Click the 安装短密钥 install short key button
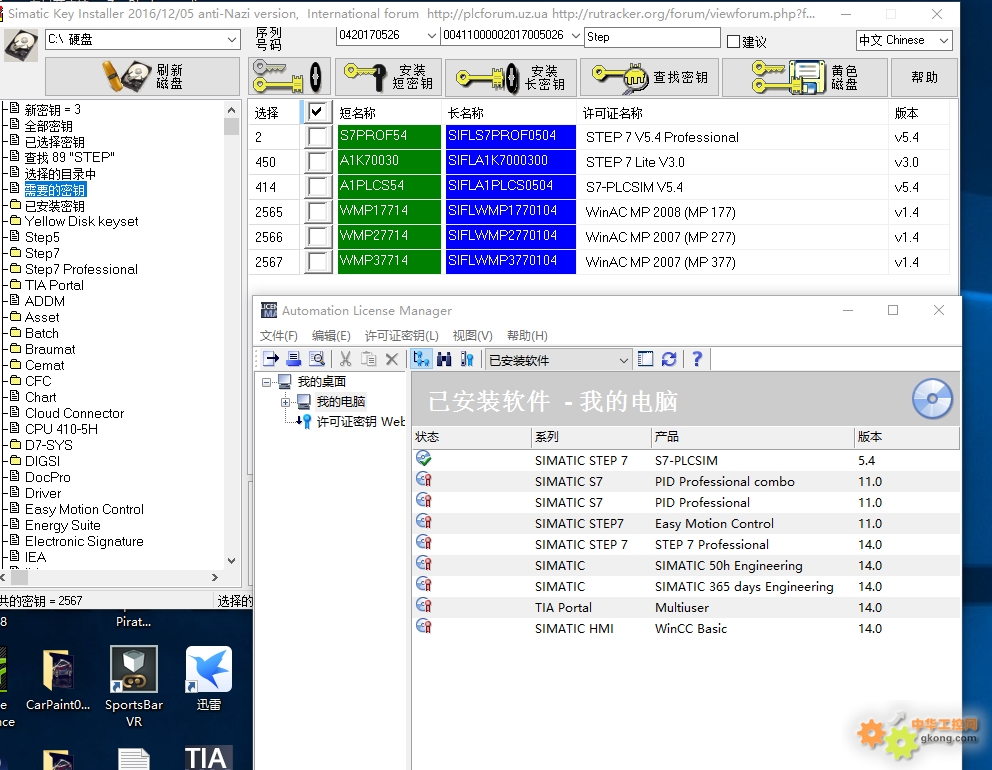992x770 pixels. [388, 77]
